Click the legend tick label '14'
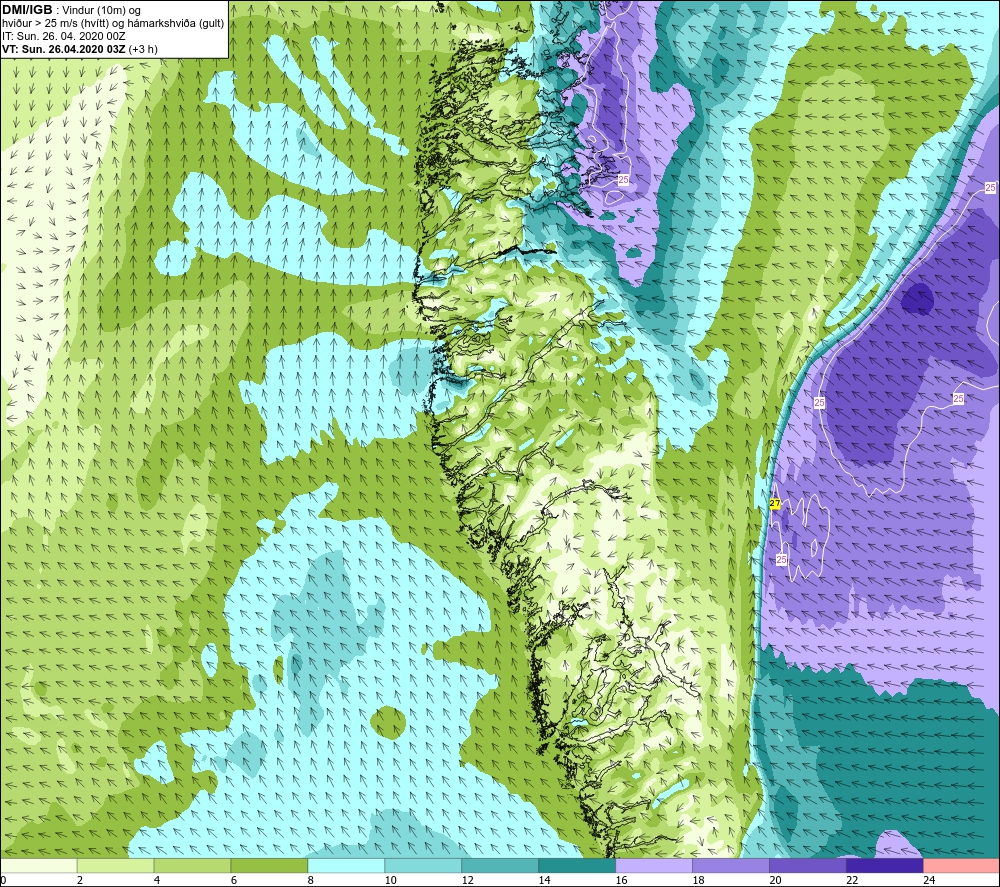 click(544, 880)
